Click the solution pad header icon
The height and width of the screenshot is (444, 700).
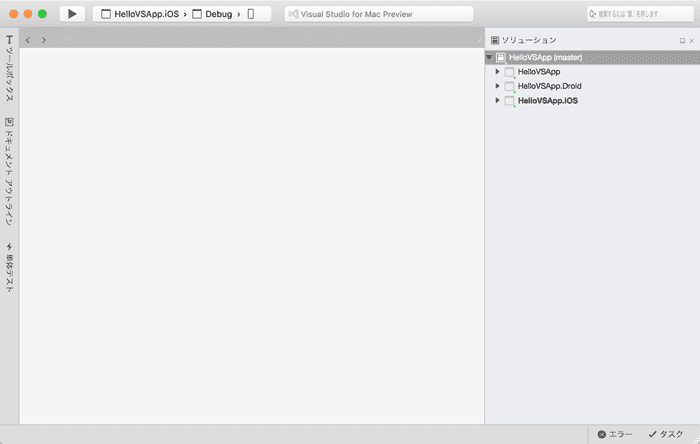(x=494, y=40)
